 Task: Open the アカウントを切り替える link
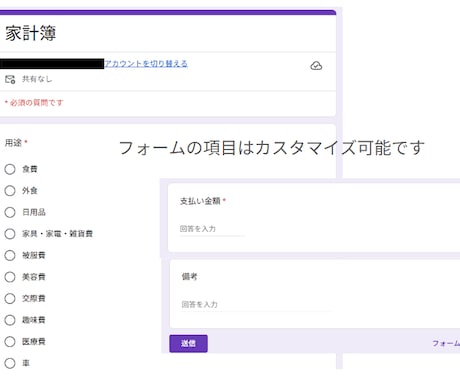[146, 63]
